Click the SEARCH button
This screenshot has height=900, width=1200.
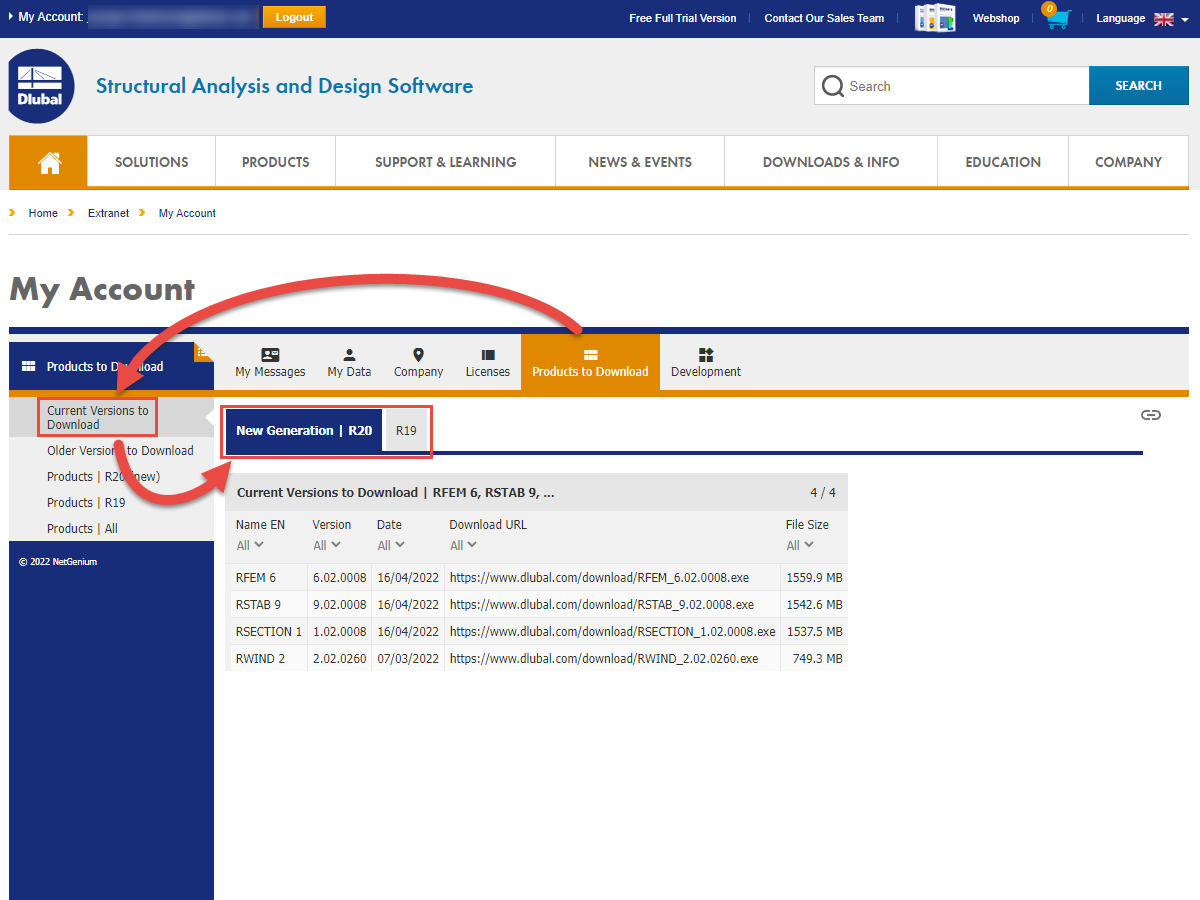[1138, 86]
